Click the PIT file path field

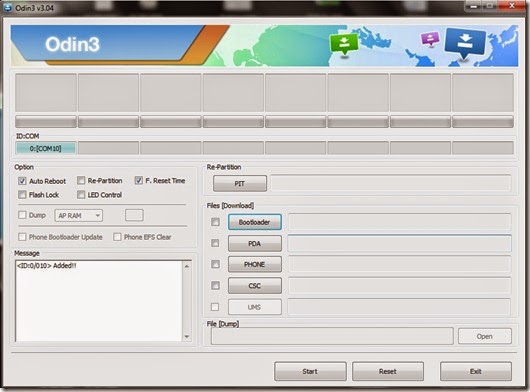click(x=391, y=183)
